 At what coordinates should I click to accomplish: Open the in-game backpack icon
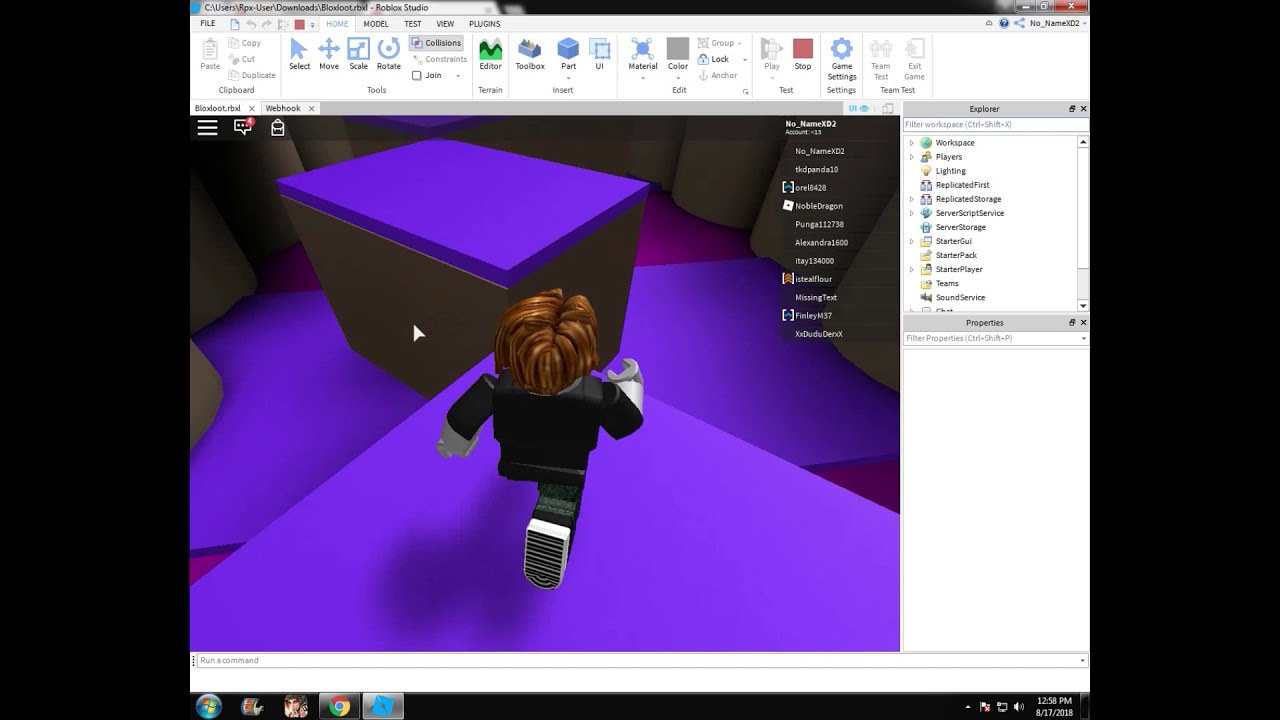tap(278, 127)
